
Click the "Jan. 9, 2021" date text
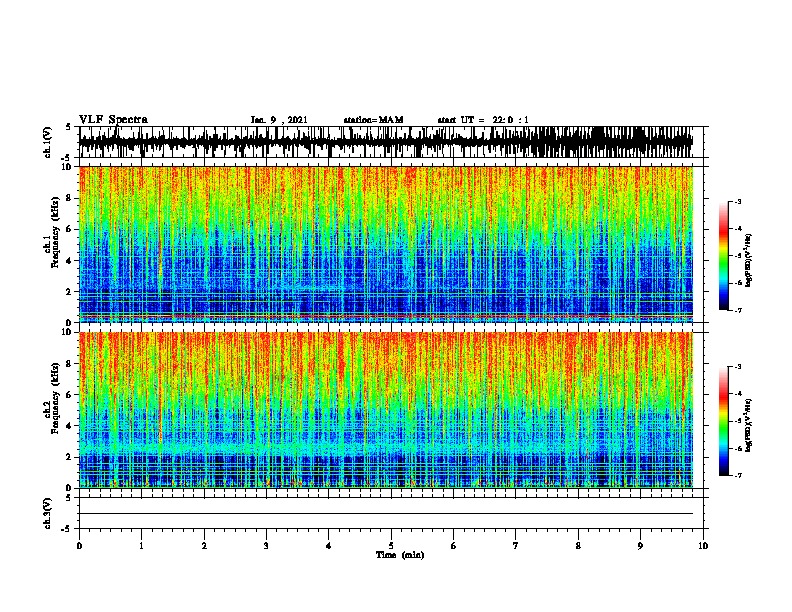(x=279, y=120)
